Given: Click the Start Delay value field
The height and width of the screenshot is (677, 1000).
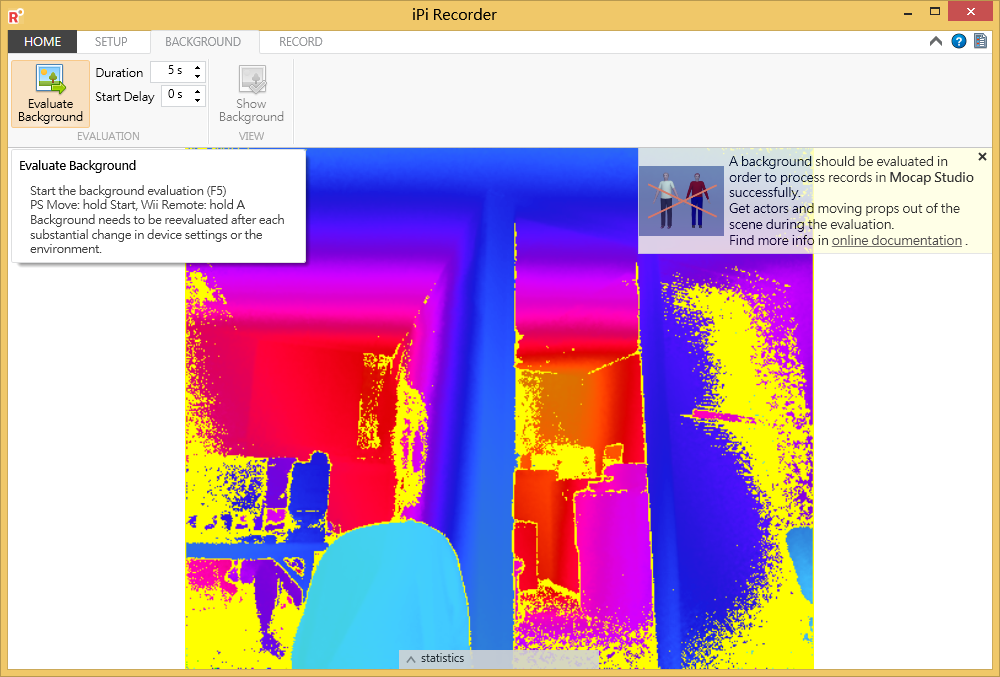Looking at the screenshot, I should click(175, 96).
